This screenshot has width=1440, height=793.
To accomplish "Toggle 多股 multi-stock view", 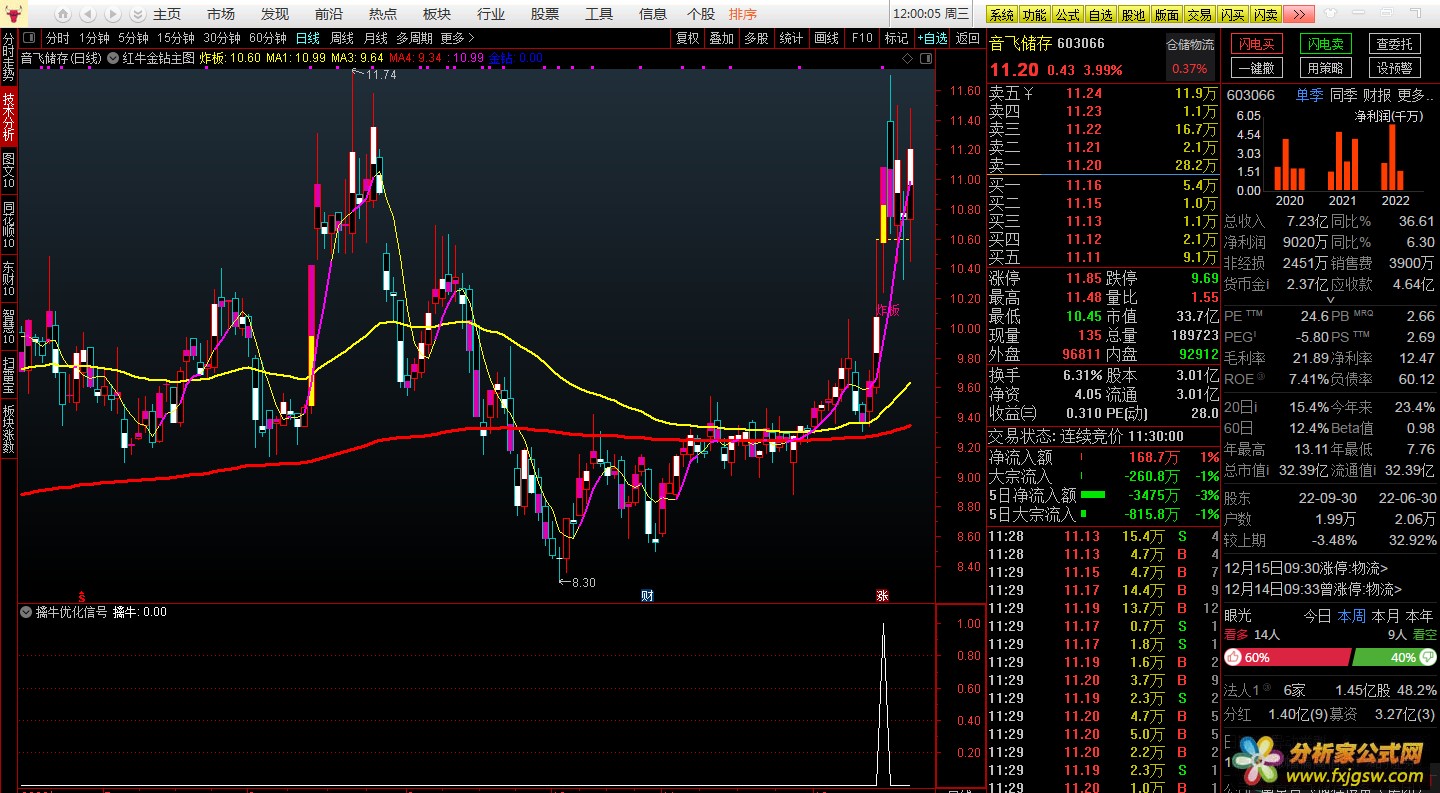I will [756, 38].
